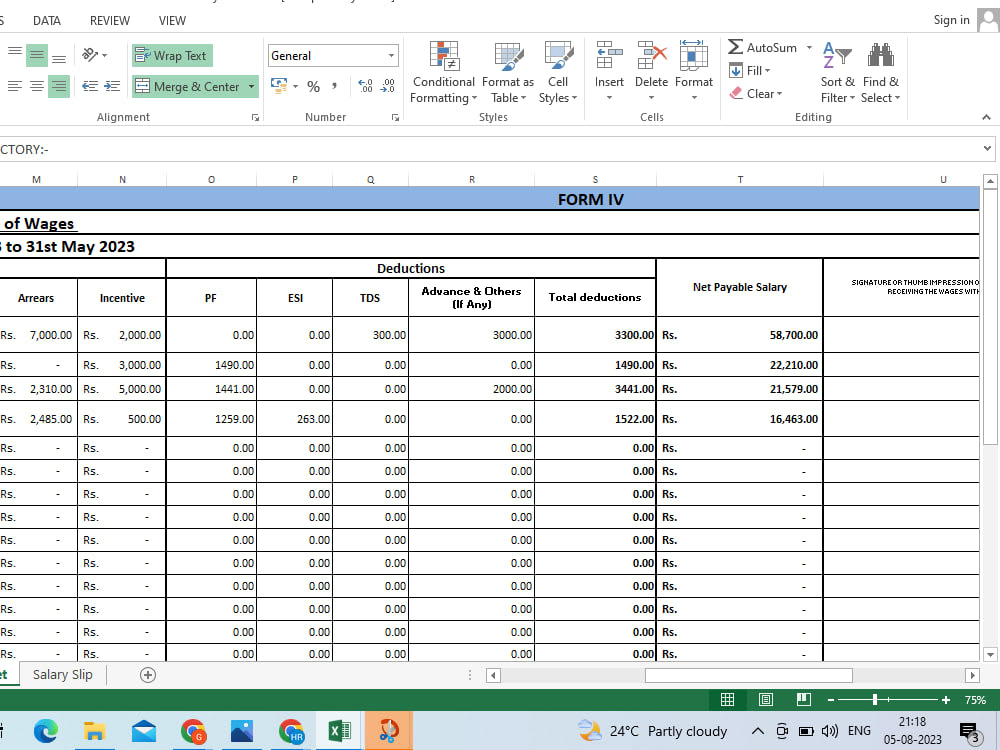Open REVIEW ribbon tab
This screenshot has width=1000, height=750.
click(x=110, y=20)
